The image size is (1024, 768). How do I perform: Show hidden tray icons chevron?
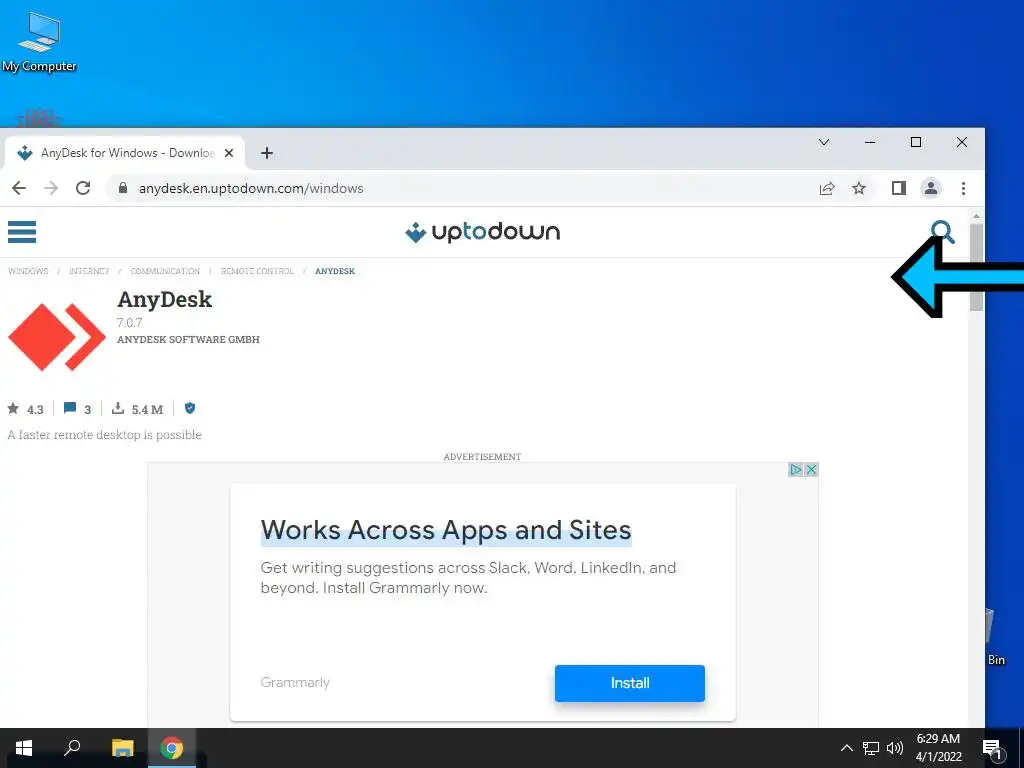point(846,748)
